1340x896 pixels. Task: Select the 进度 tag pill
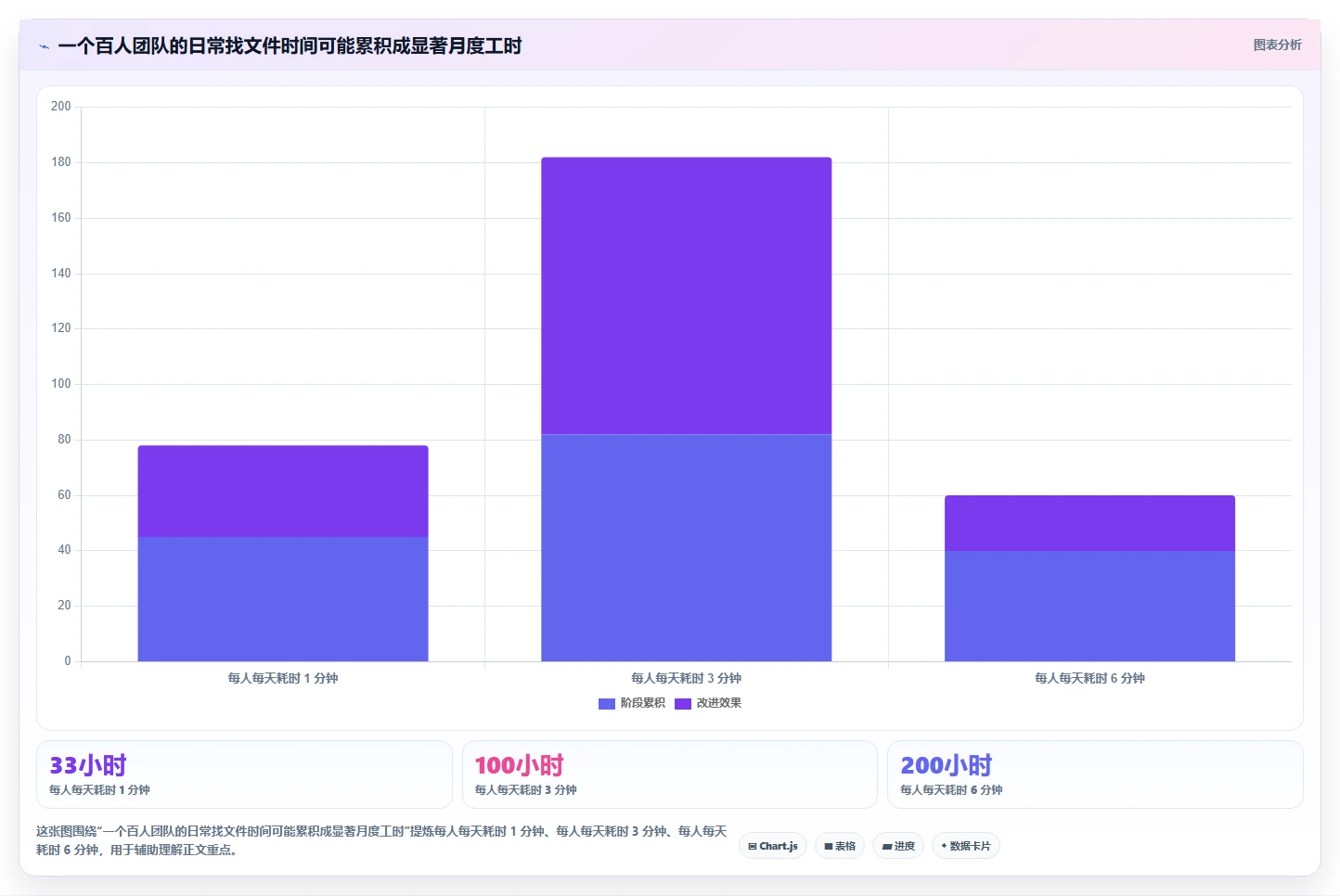(x=898, y=846)
